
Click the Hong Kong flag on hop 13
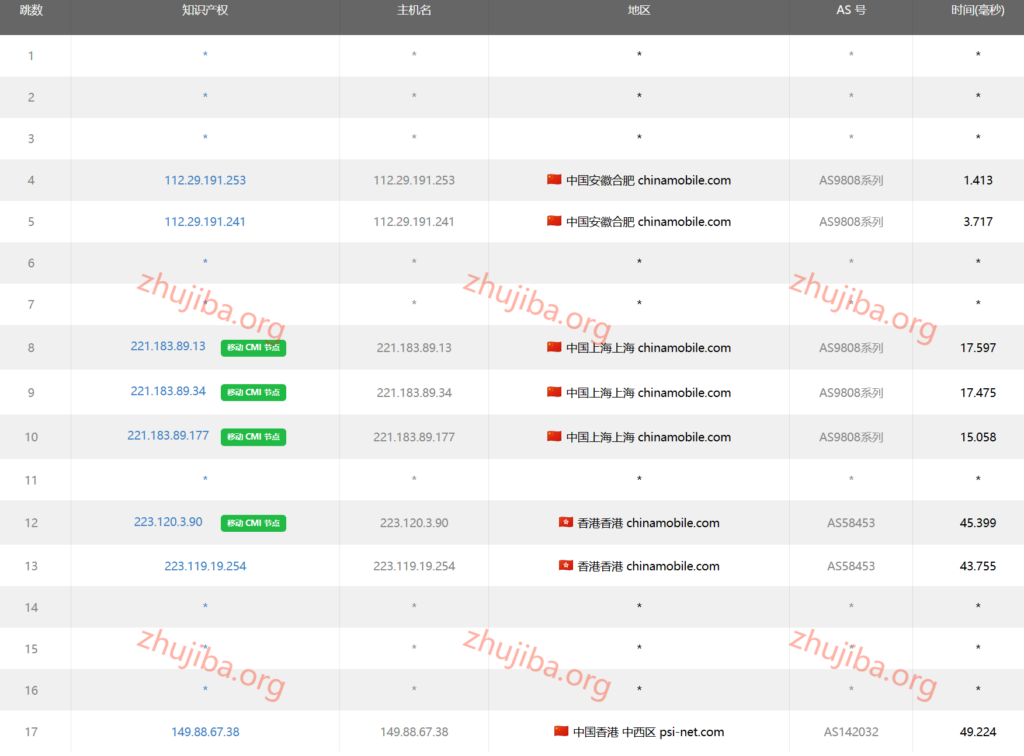click(x=563, y=565)
